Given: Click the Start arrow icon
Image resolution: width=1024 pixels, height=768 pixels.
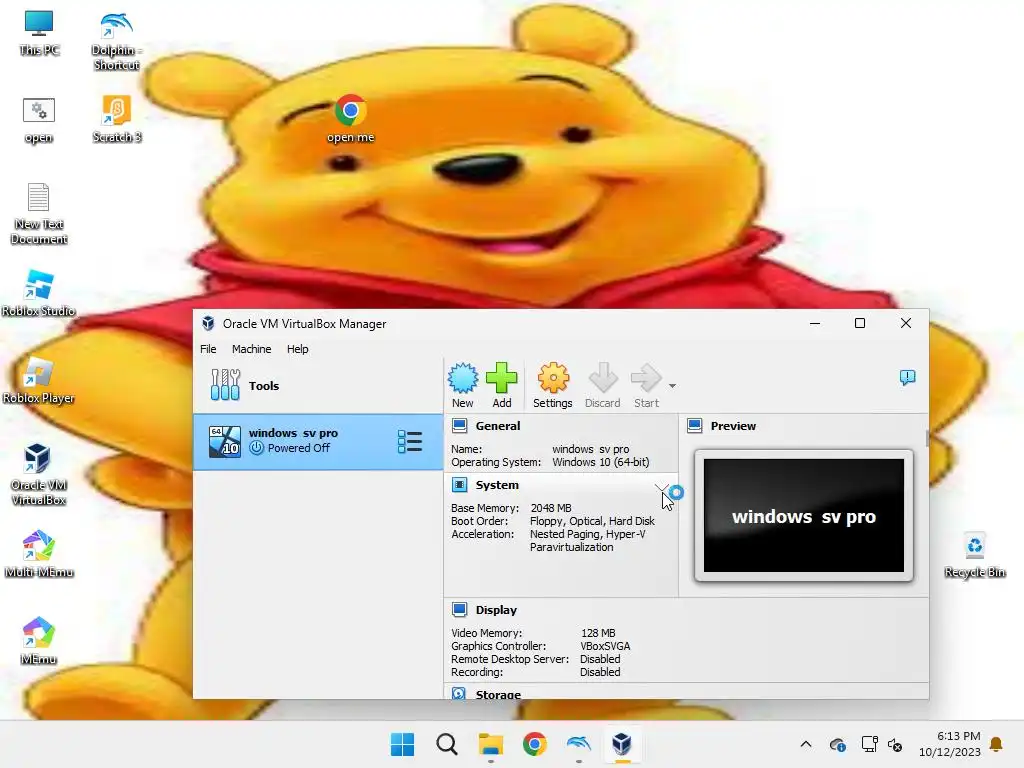Looking at the screenshot, I should [646, 378].
